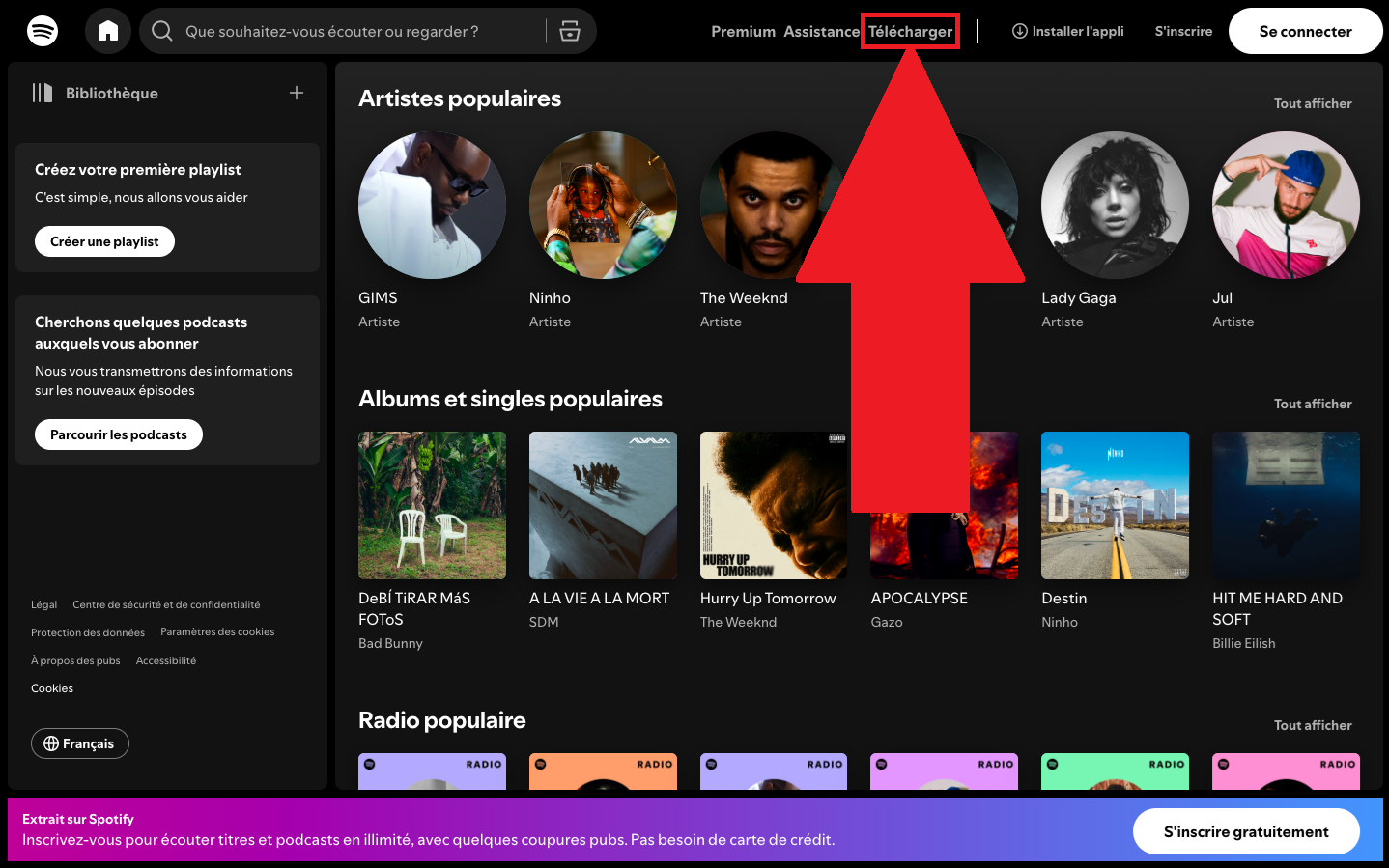Show all Radio populaire via Tout afficher
Screen dimensions: 1389x868
[x=1313, y=725]
